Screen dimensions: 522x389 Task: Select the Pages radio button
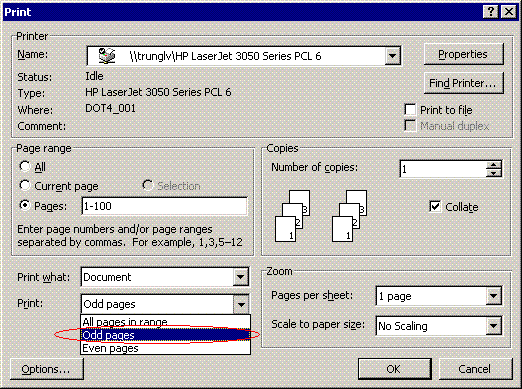[x=25, y=205]
